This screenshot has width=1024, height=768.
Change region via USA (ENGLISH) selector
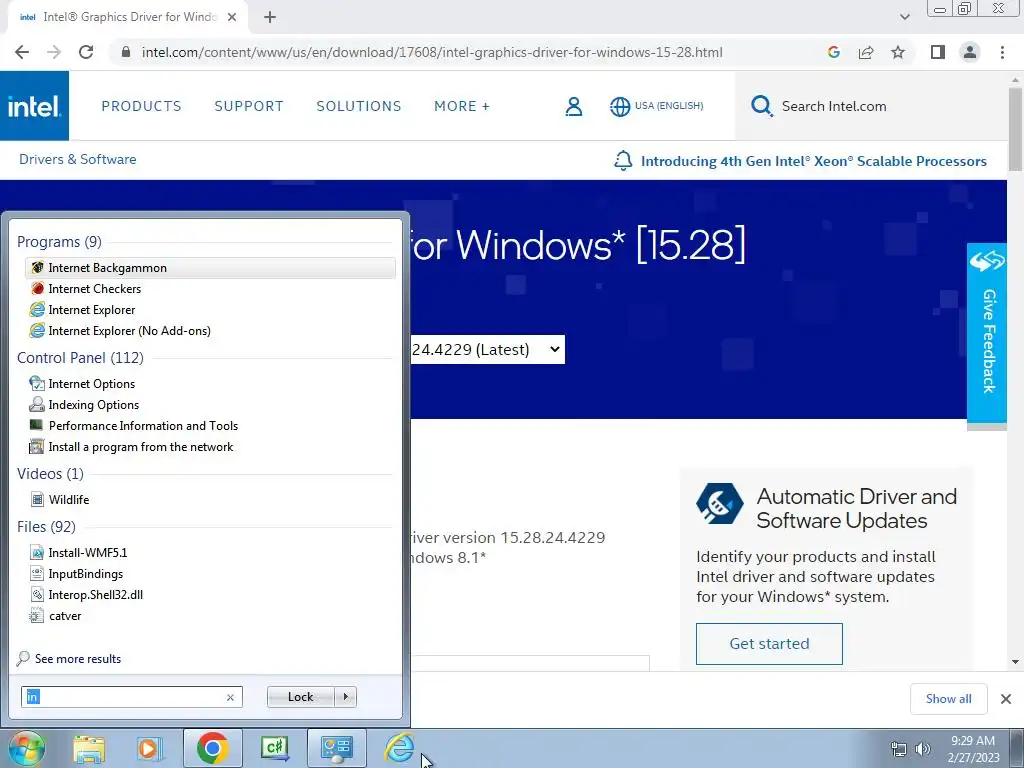click(x=657, y=106)
